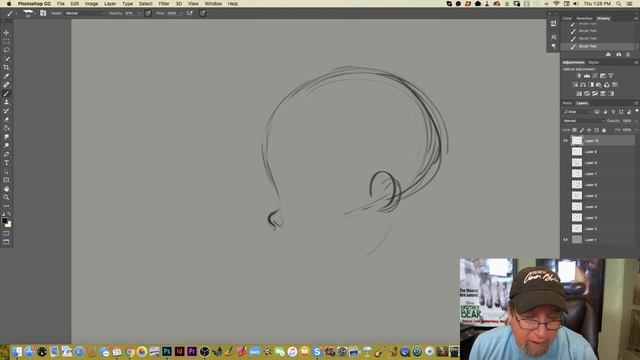Select the Zoom tool

tap(6, 198)
